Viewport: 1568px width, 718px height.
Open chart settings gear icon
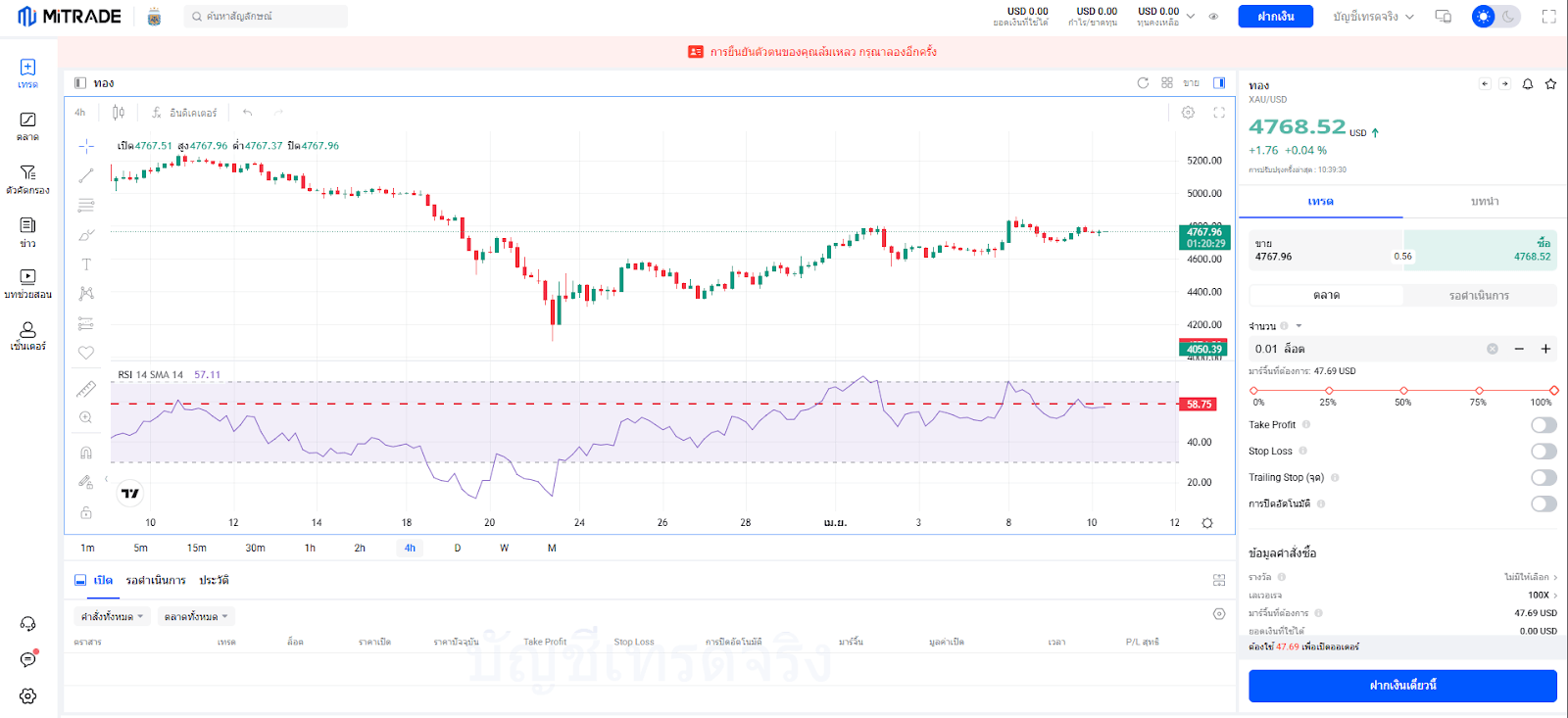[1188, 113]
